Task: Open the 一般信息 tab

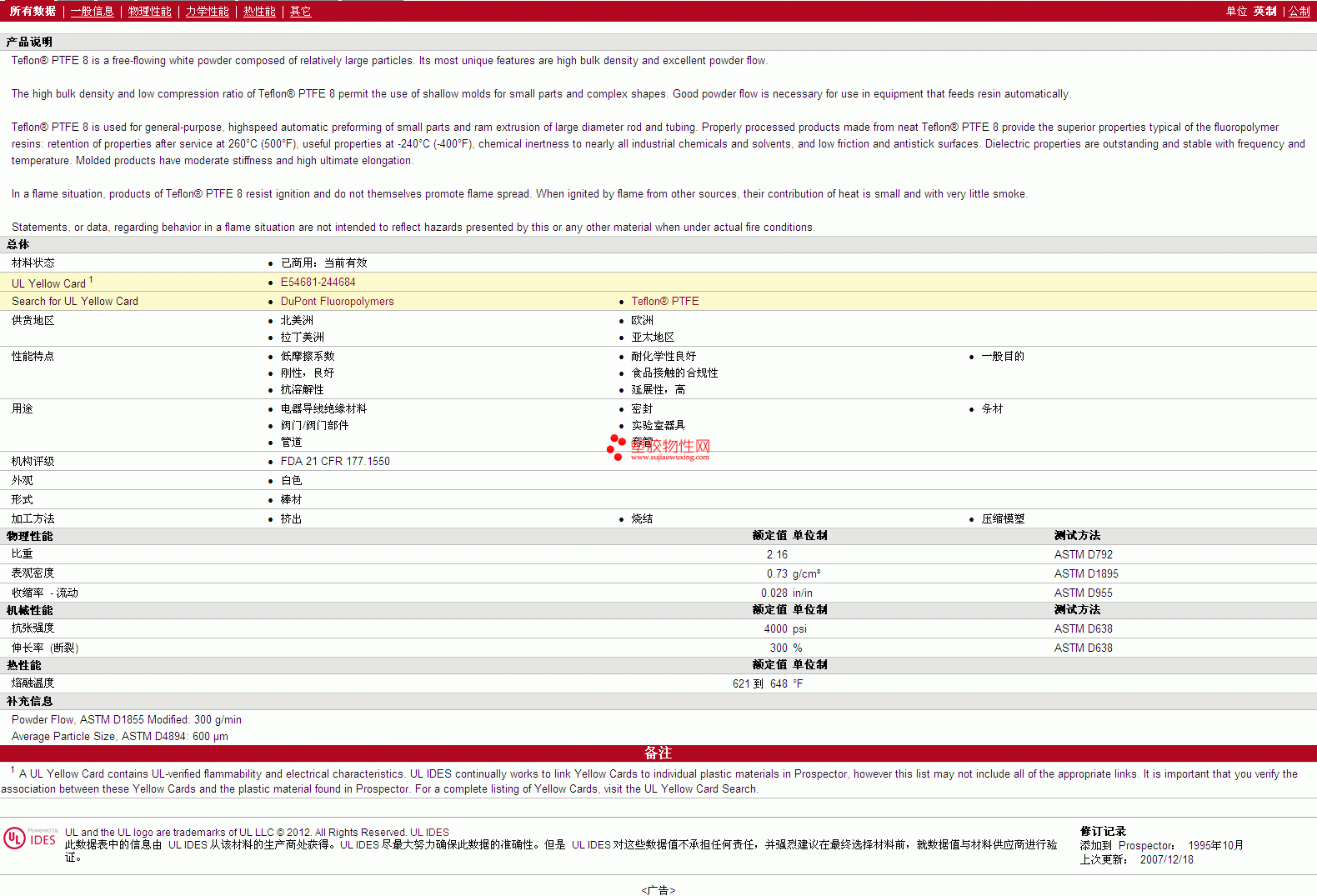Action: click(92, 11)
